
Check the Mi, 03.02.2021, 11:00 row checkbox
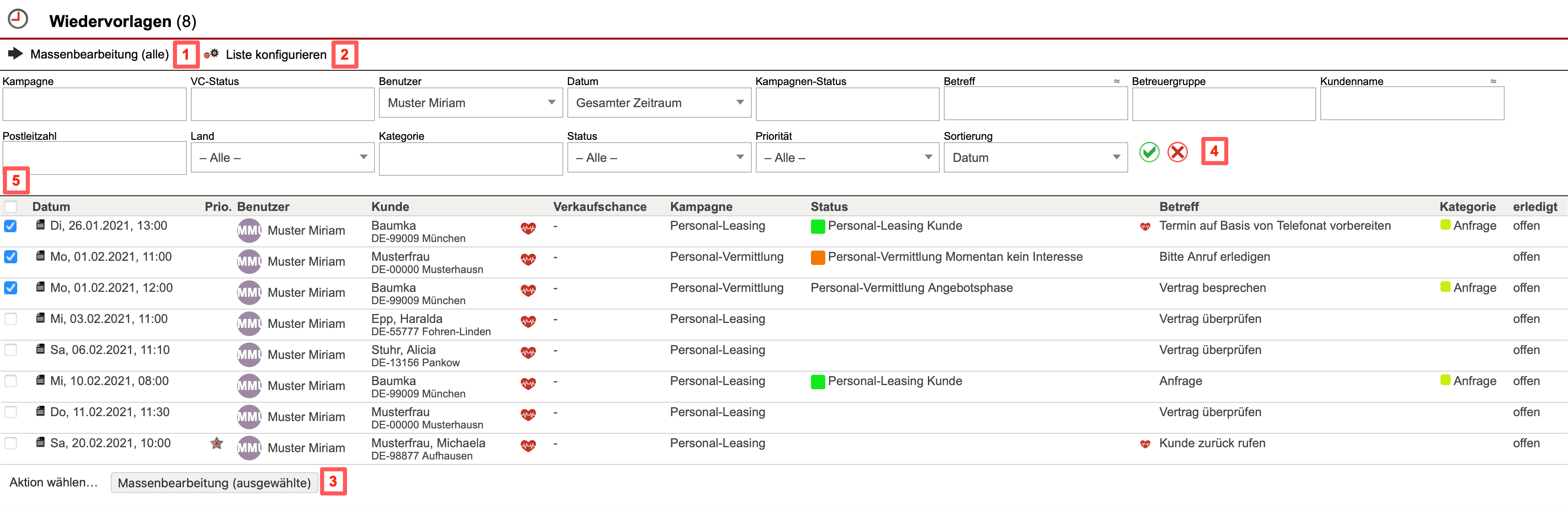coord(10,319)
